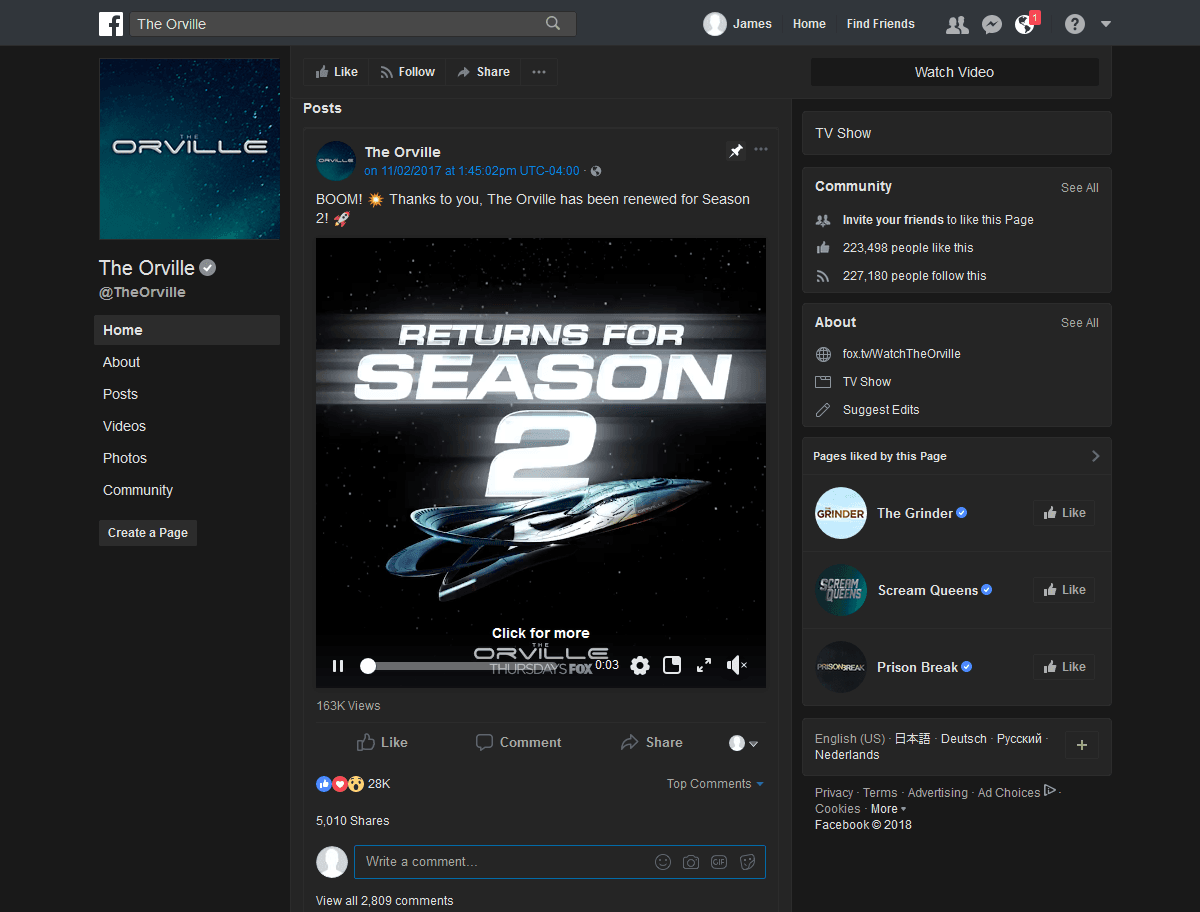Like The Orville page
Screen dimensions: 1200x912
click(336, 72)
